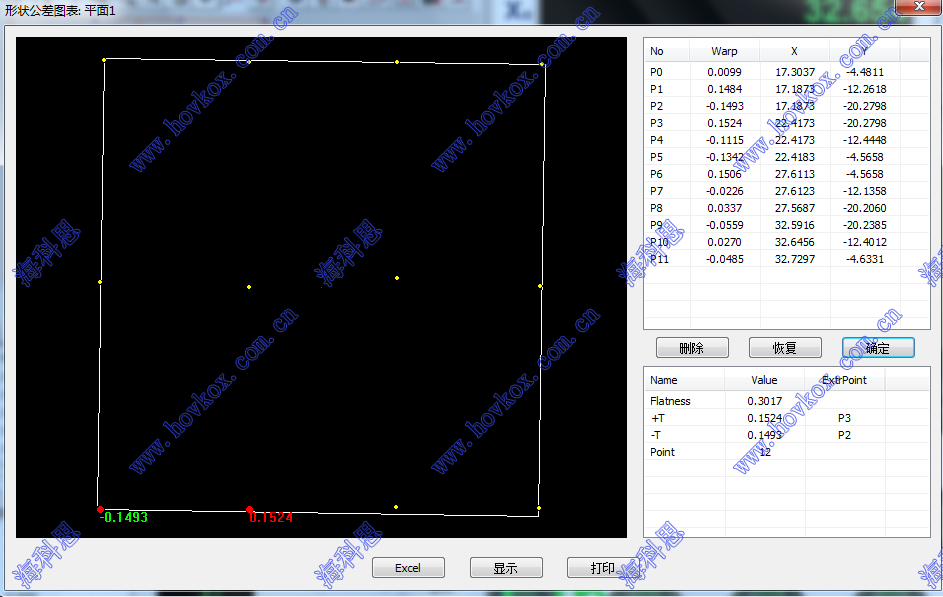943x597 pixels.
Task: Click Warp value -0.1115
Action: point(724,140)
